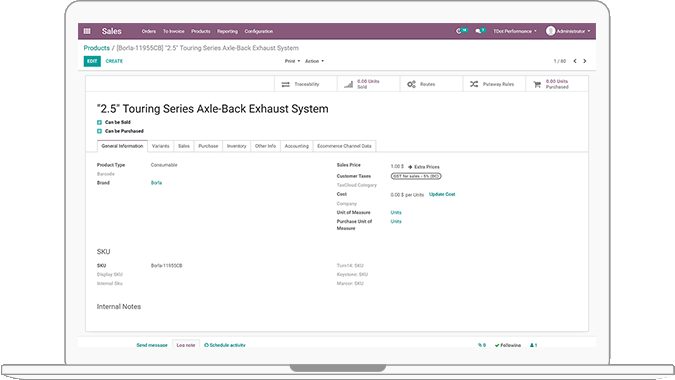The image size is (675, 380).
Task: Switch to the Variants tab
Action: [x=161, y=146]
